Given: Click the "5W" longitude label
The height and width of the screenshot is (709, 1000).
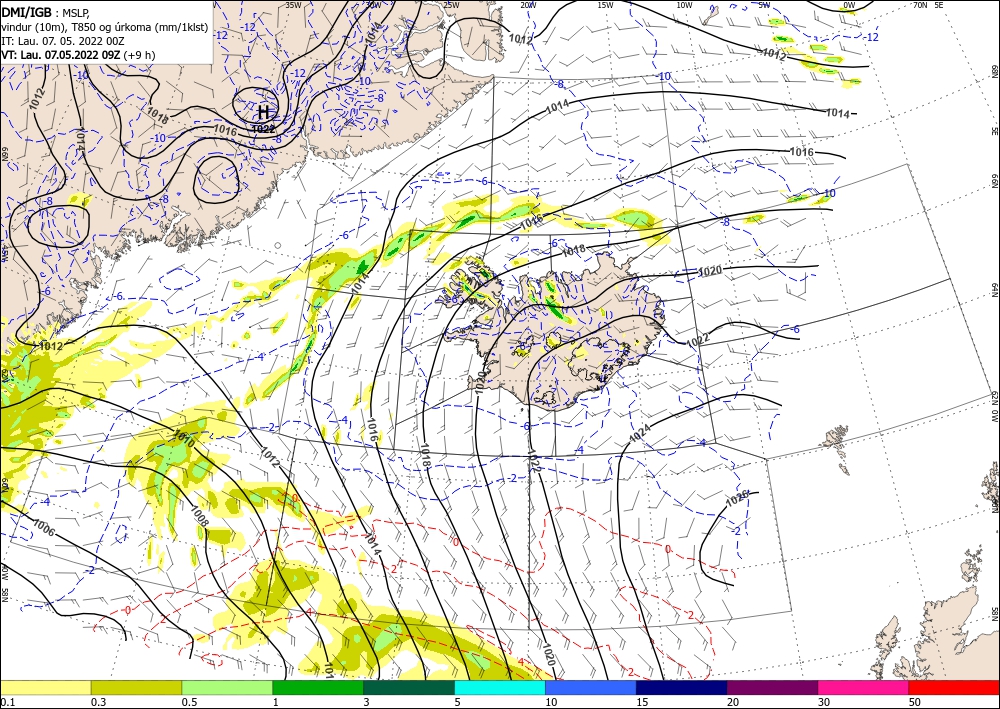Looking at the screenshot, I should tap(764, 5).
